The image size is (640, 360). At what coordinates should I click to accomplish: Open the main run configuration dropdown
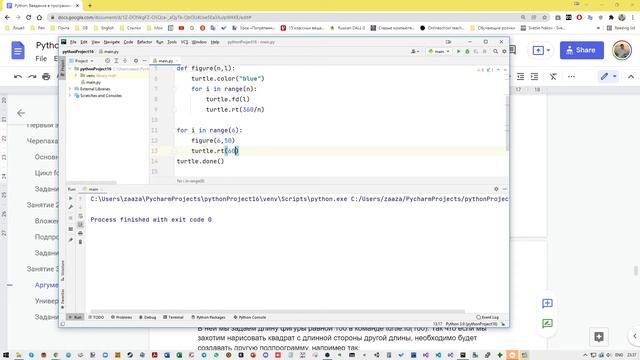click(x=439, y=51)
